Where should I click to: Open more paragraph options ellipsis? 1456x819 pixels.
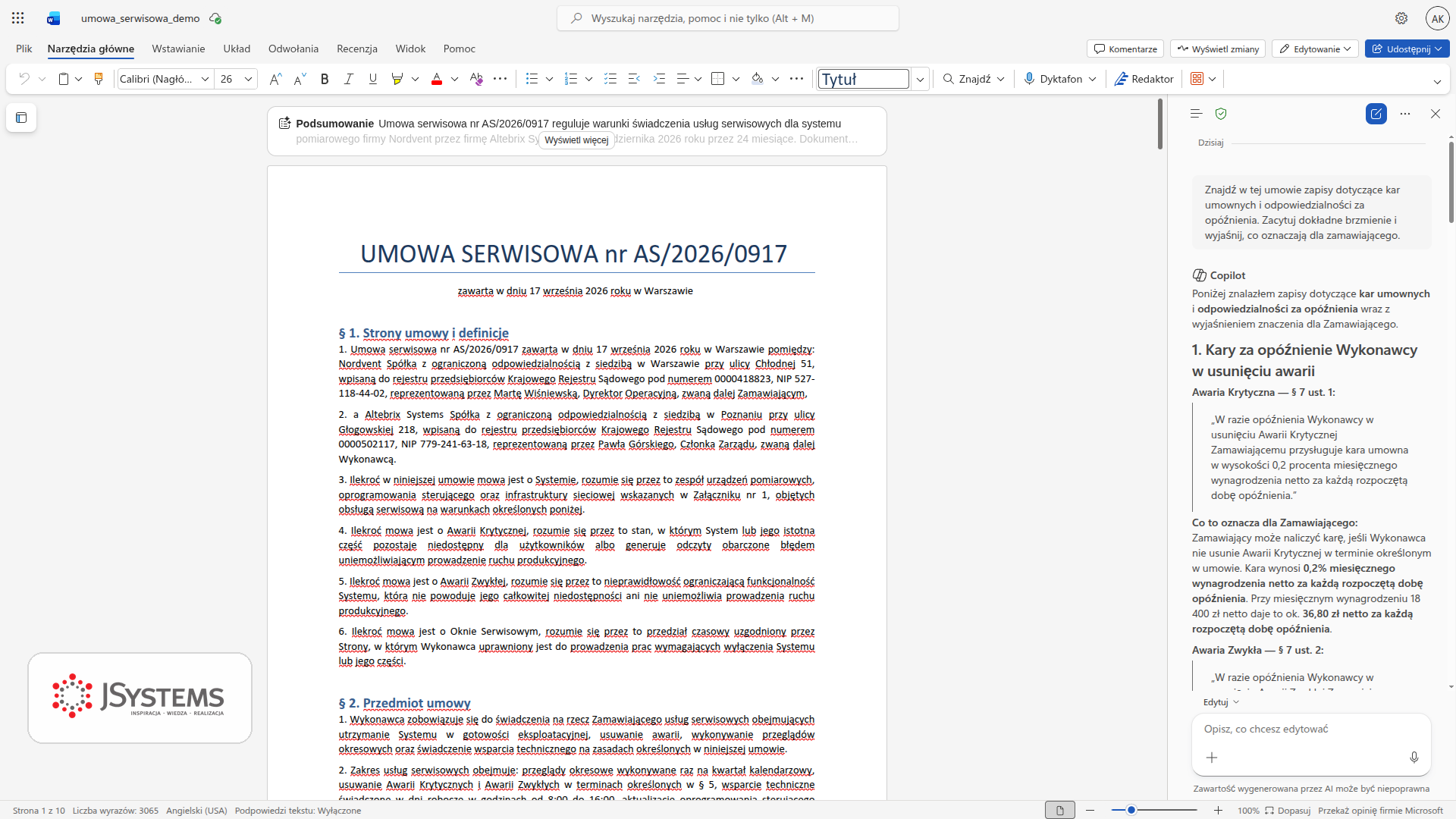click(796, 79)
